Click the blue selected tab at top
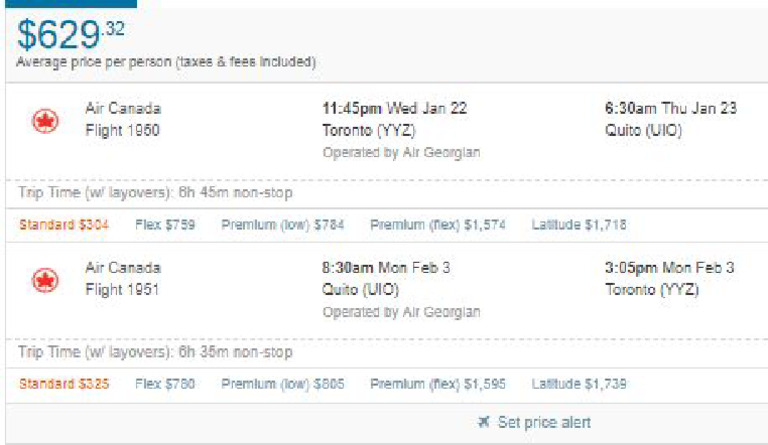 pyautogui.click(x=69, y=3)
